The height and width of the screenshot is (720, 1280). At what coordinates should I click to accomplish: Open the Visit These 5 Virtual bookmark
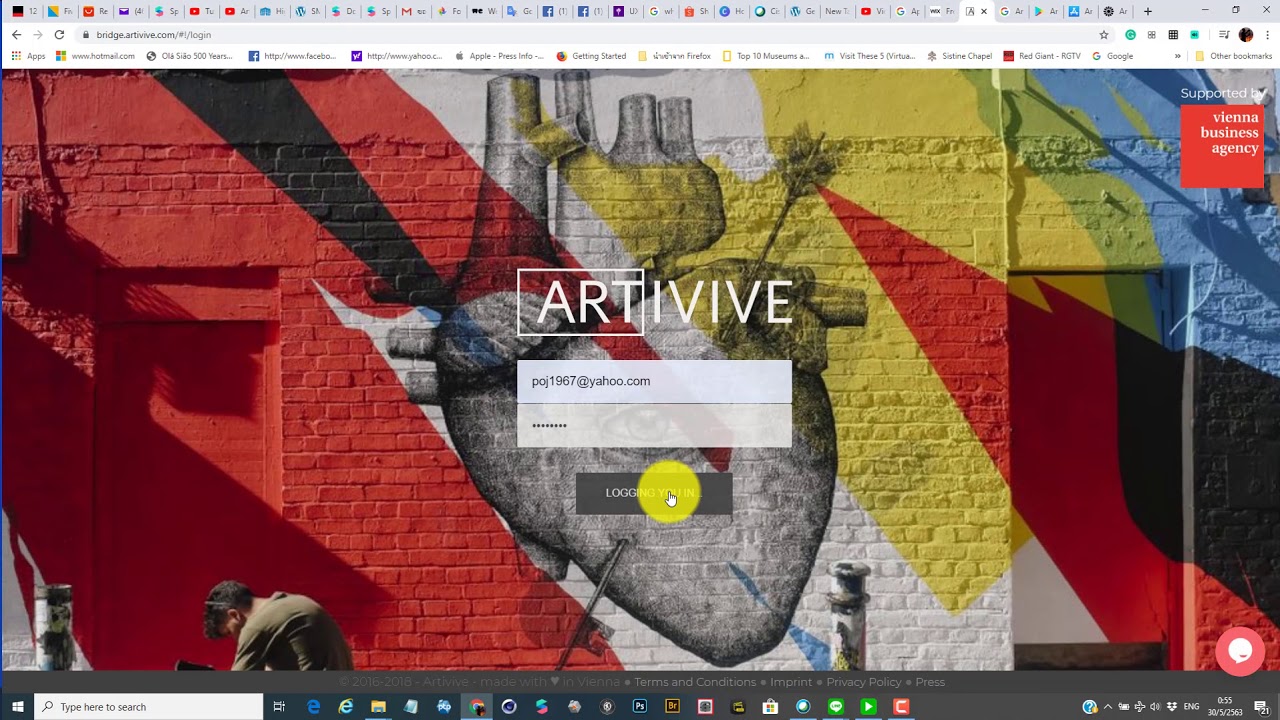(x=869, y=56)
